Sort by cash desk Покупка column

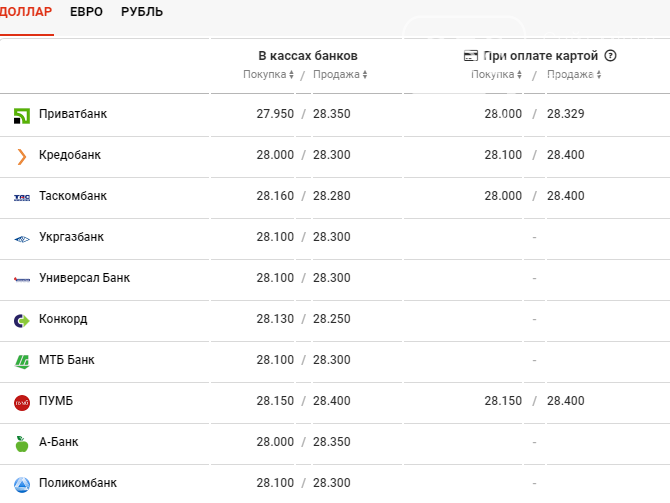[268, 75]
